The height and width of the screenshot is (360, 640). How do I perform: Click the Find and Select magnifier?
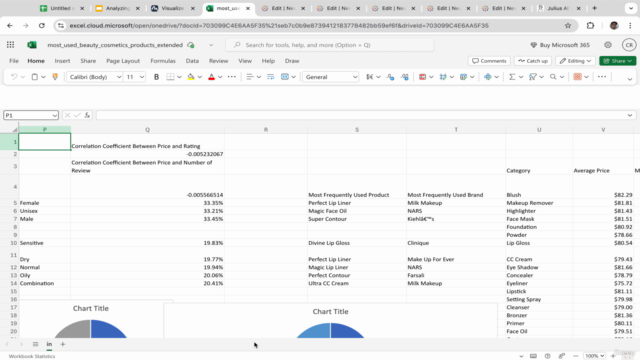pyautogui.click(x=553, y=77)
